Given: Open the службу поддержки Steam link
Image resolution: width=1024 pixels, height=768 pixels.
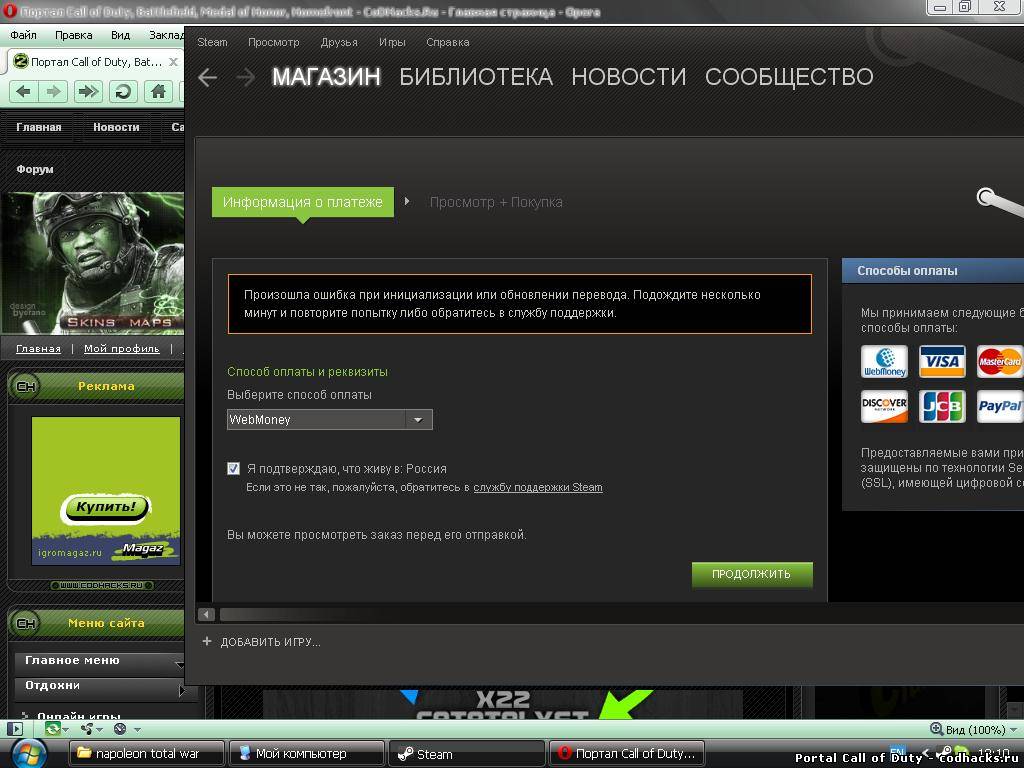Looking at the screenshot, I should point(538,487).
